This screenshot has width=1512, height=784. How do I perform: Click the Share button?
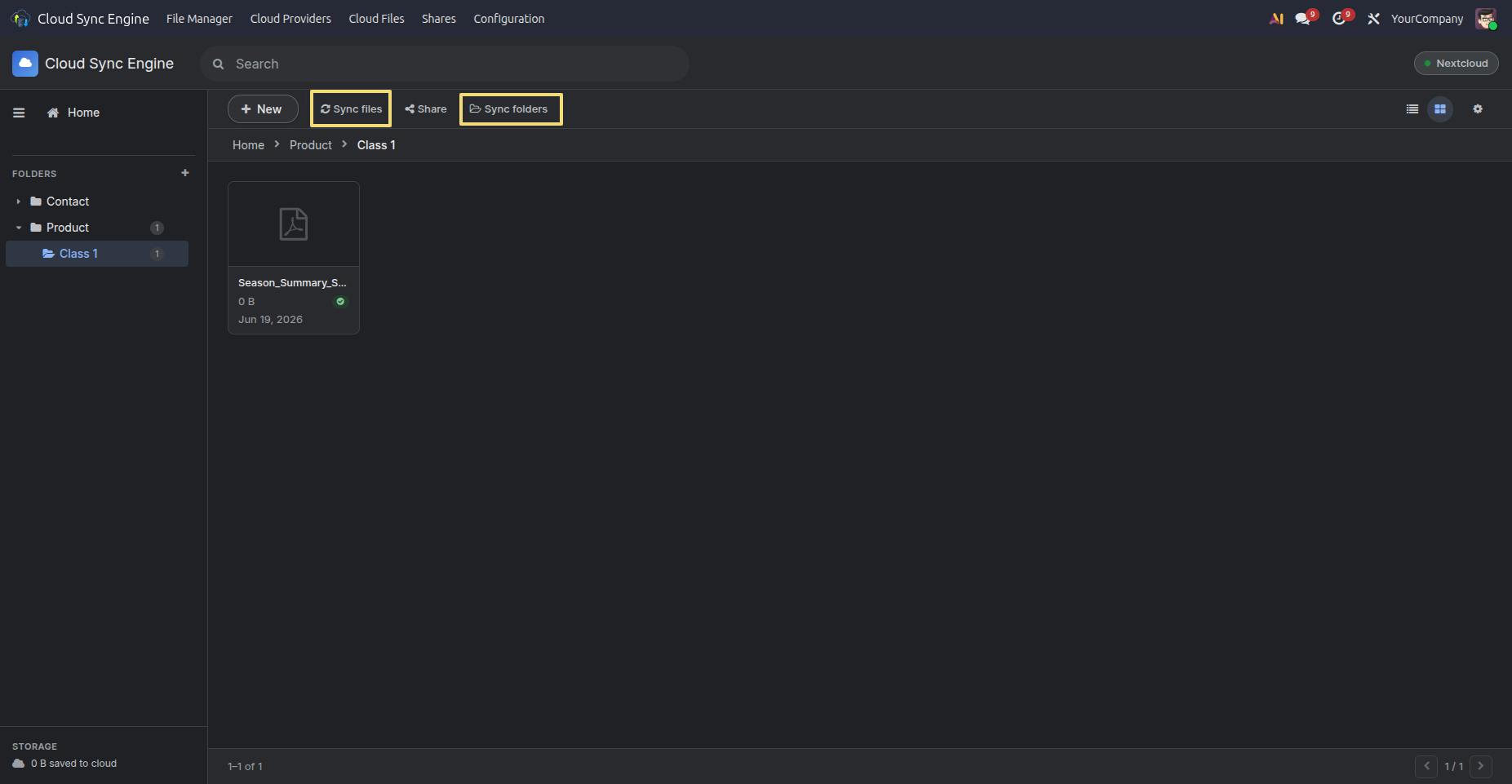point(426,109)
